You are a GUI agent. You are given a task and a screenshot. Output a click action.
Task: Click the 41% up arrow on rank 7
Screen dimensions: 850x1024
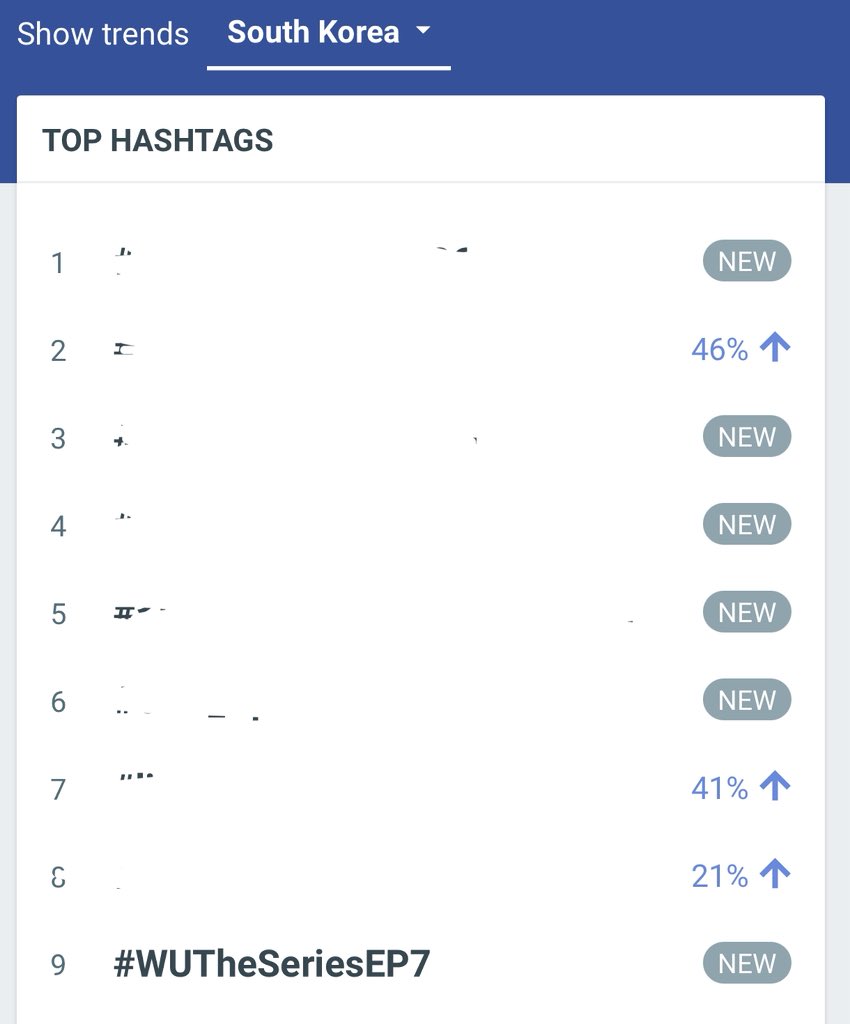click(x=775, y=786)
